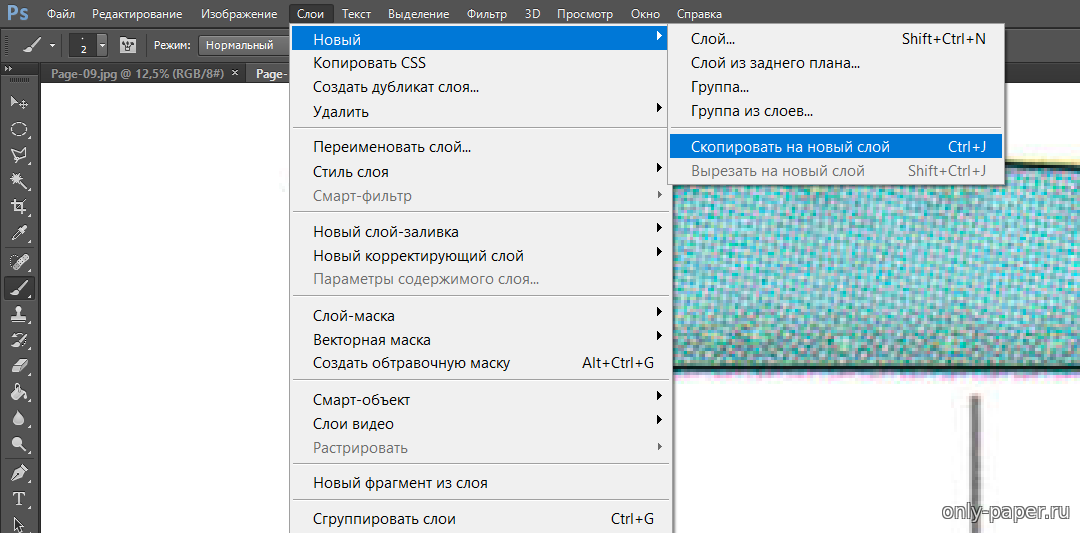1080x533 pixels.
Task: Choose Скопировать на новый слой
Action: pyautogui.click(x=790, y=147)
